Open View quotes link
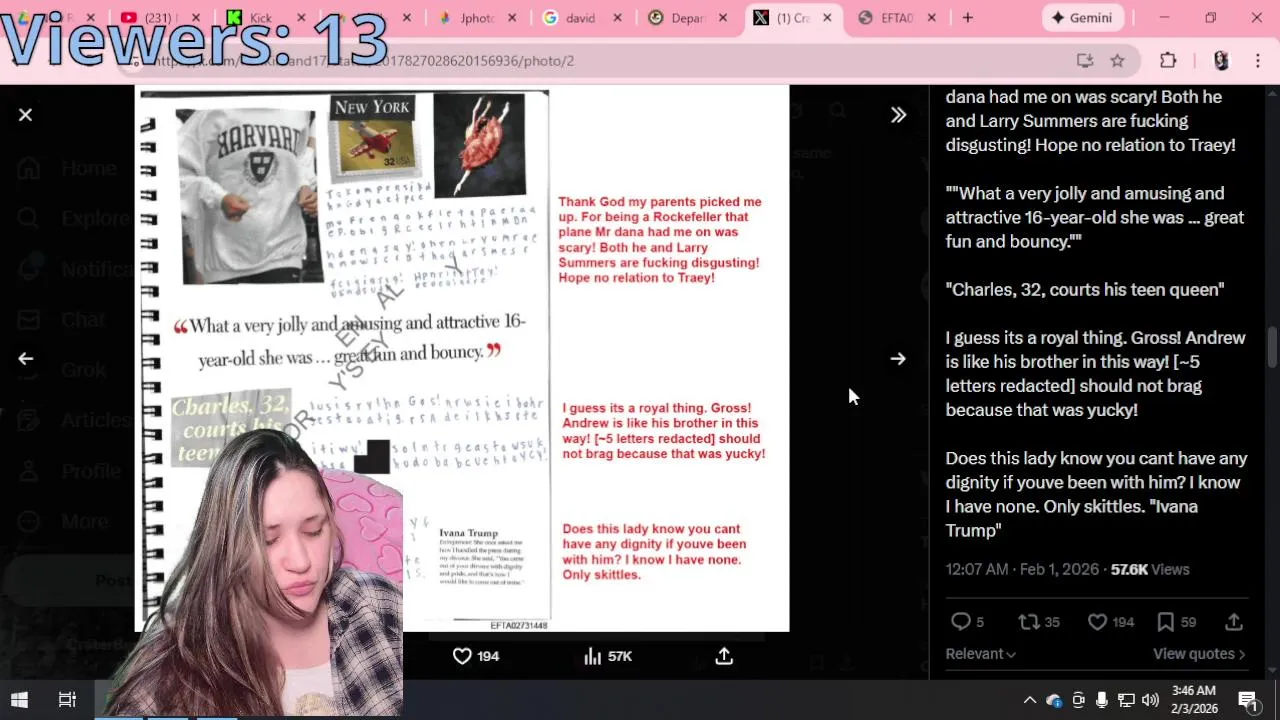 pos(1199,654)
